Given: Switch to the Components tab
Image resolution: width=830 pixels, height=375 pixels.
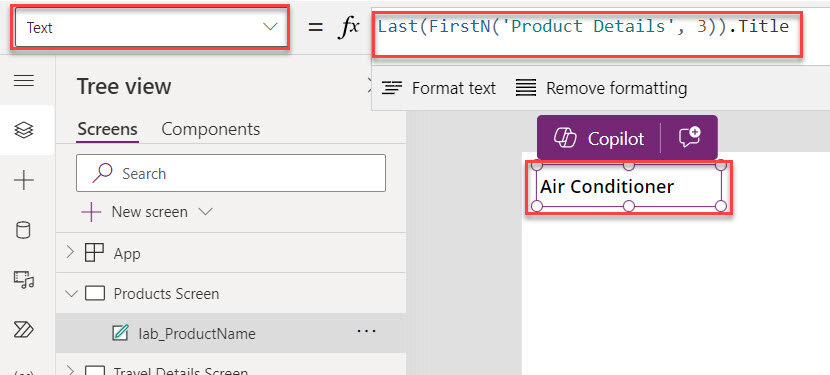Looking at the screenshot, I should point(211,129).
